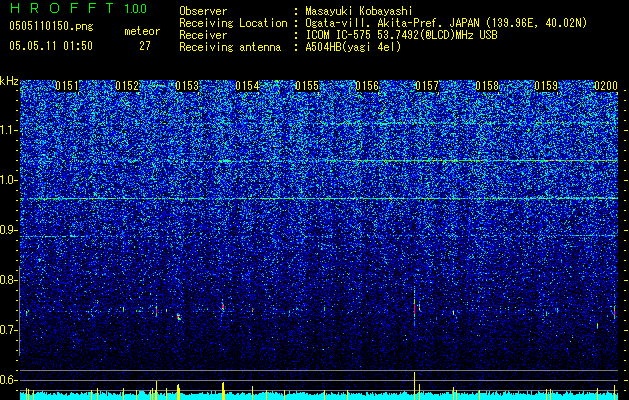Click the 0.6 frequency axis label
629x400 pixels.
(x=9, y=380)
